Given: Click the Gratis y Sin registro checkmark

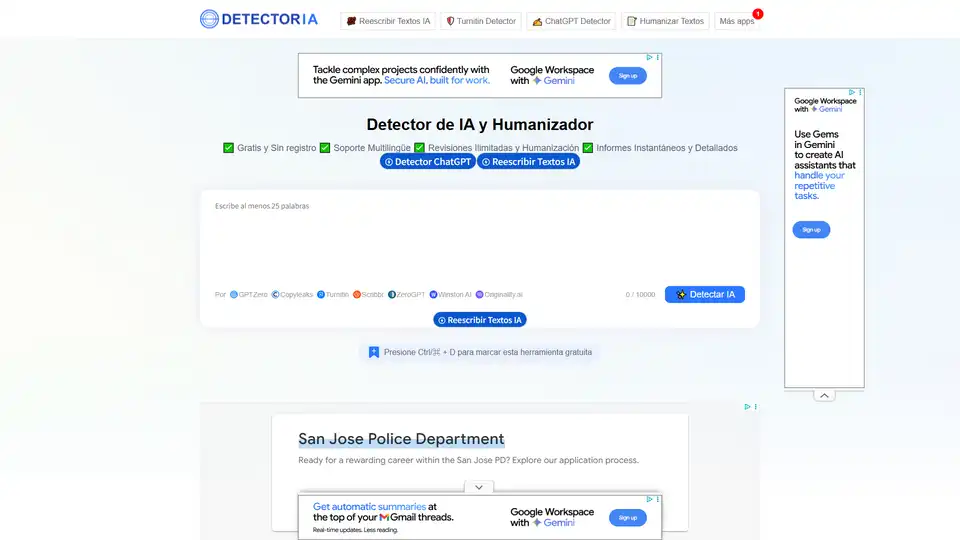Looking at the screenshot, I should point(228,148).
